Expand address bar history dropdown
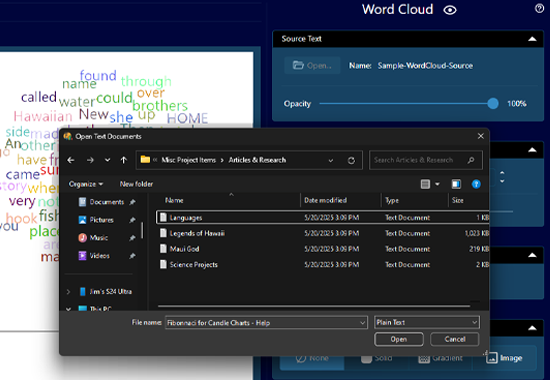 click(330, 160)
